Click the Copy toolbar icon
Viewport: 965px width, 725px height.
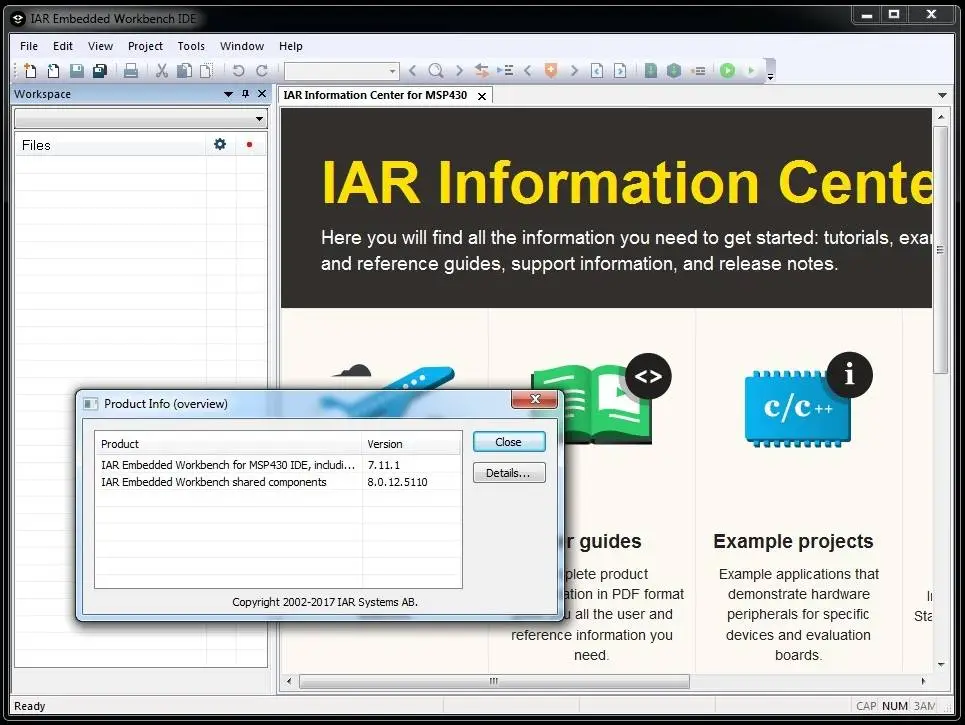point(184,71)
